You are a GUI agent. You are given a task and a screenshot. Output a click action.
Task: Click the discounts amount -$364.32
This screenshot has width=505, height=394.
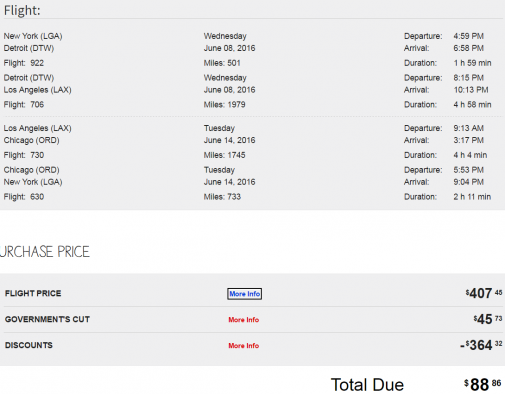(481, 345)
